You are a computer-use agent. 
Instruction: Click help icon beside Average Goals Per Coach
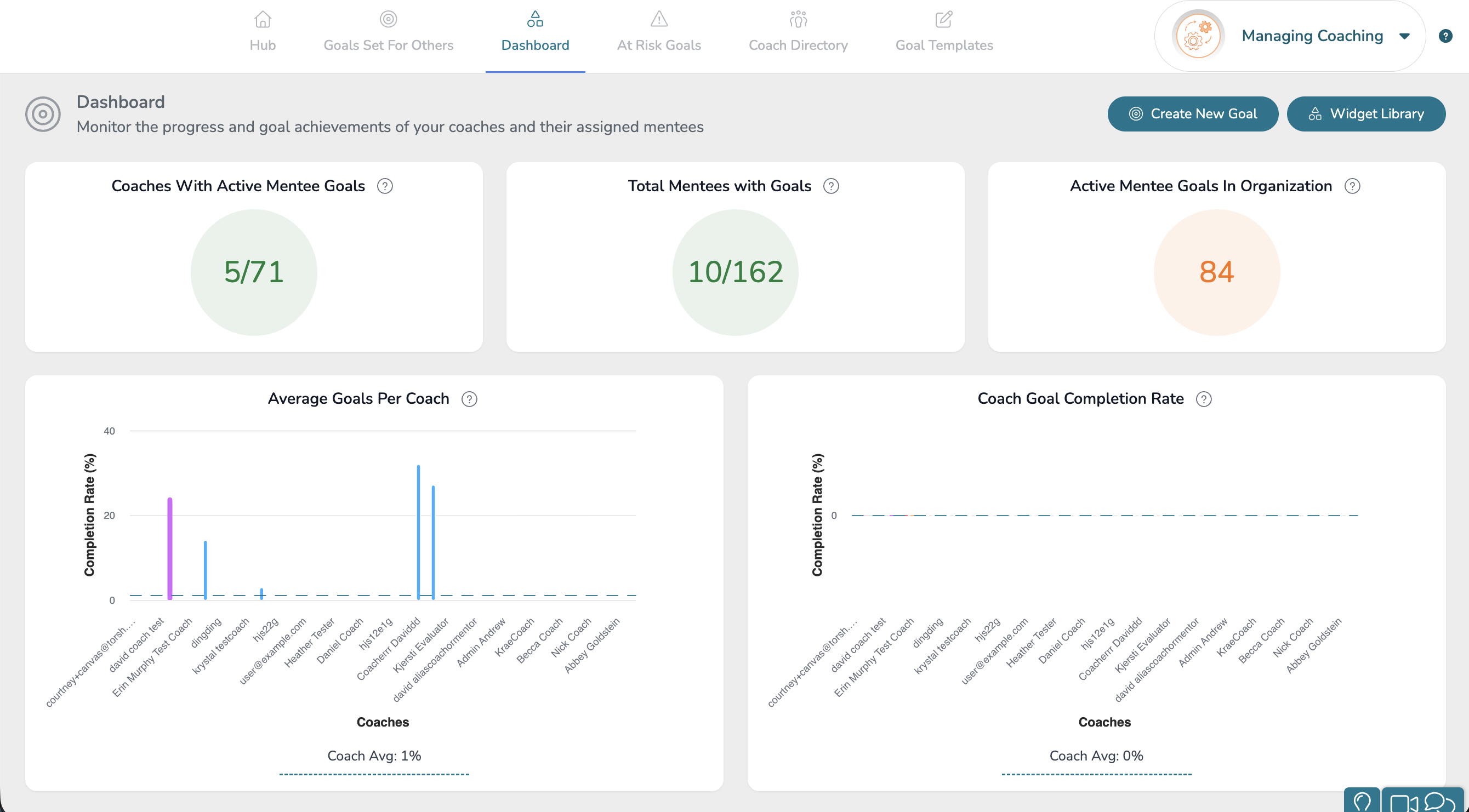469,399
